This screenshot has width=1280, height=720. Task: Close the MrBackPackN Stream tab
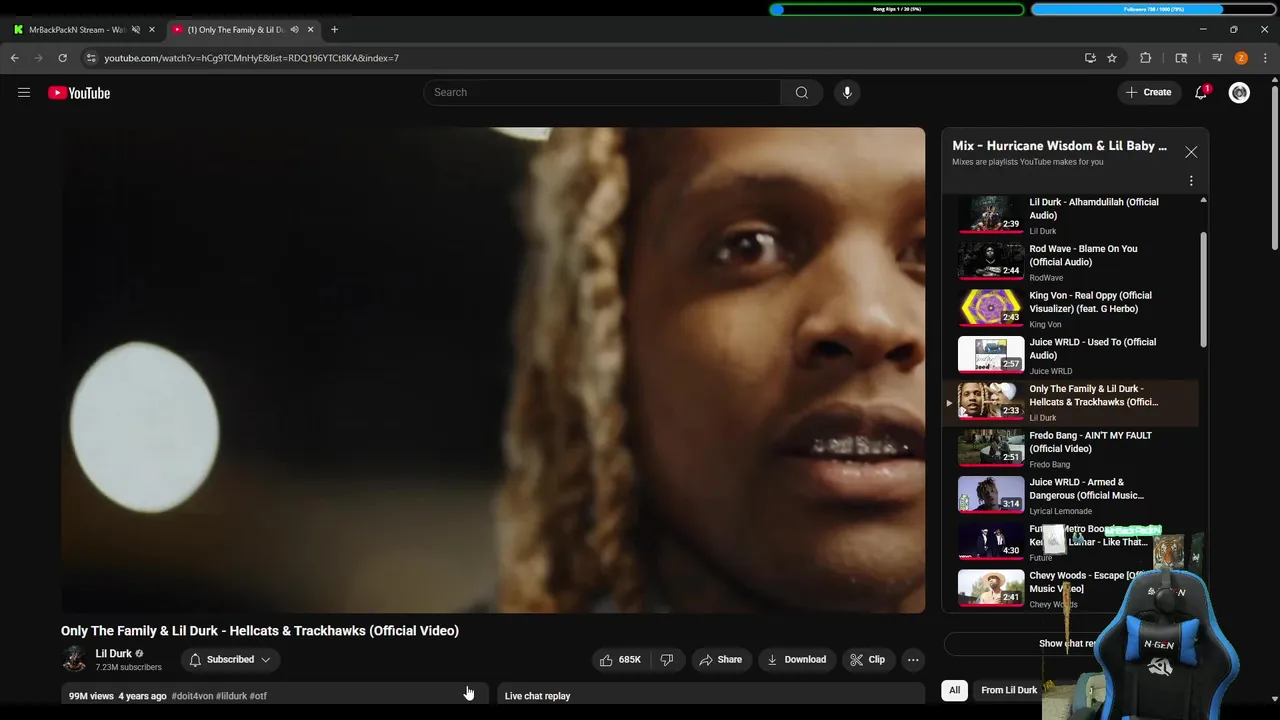152,30
